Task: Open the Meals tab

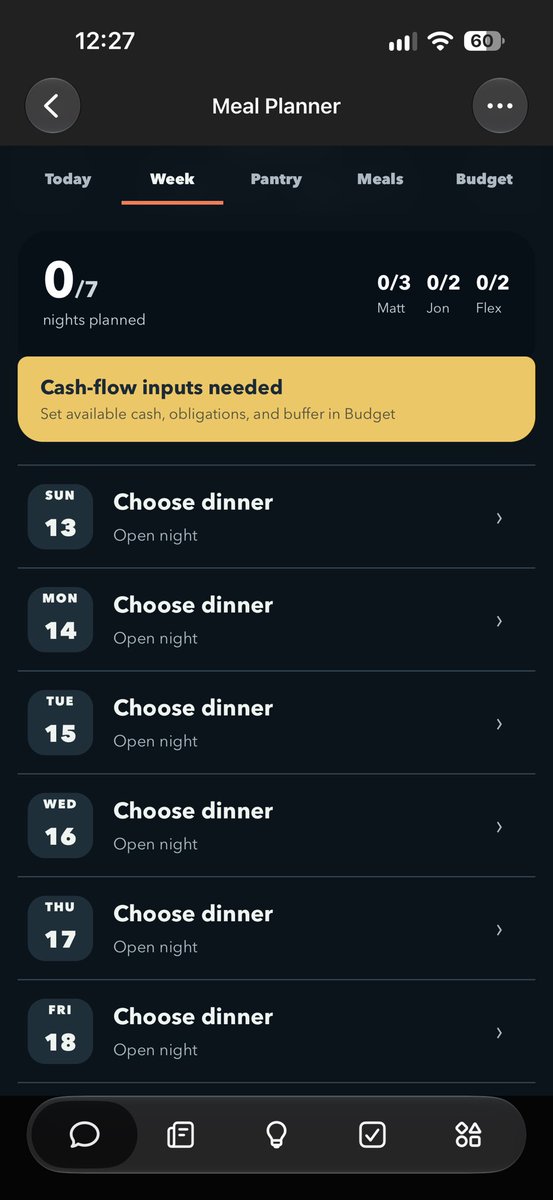Action: (x=380, y=179)
